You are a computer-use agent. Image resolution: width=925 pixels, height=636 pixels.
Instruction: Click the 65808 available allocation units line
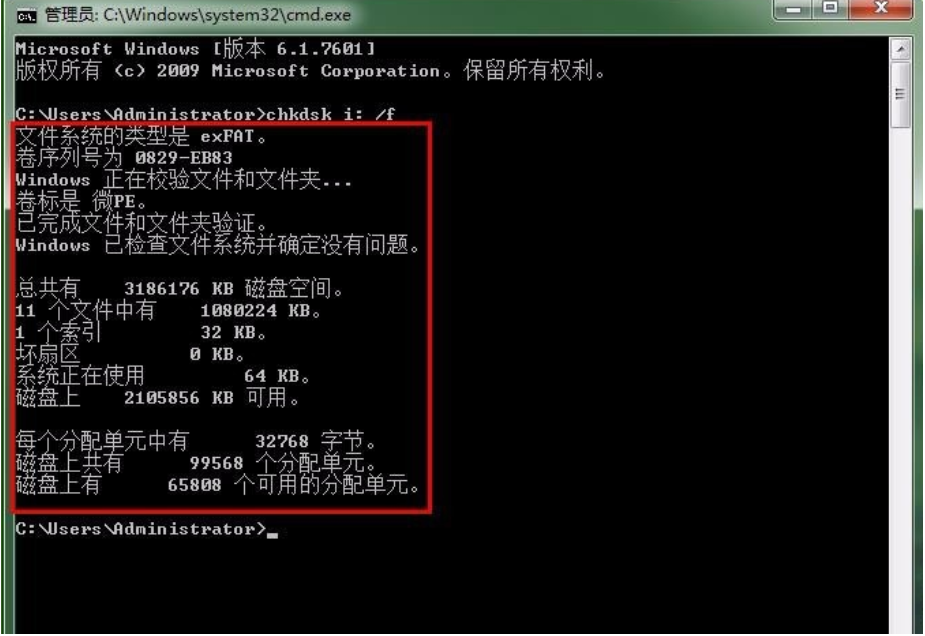point(218,485)
